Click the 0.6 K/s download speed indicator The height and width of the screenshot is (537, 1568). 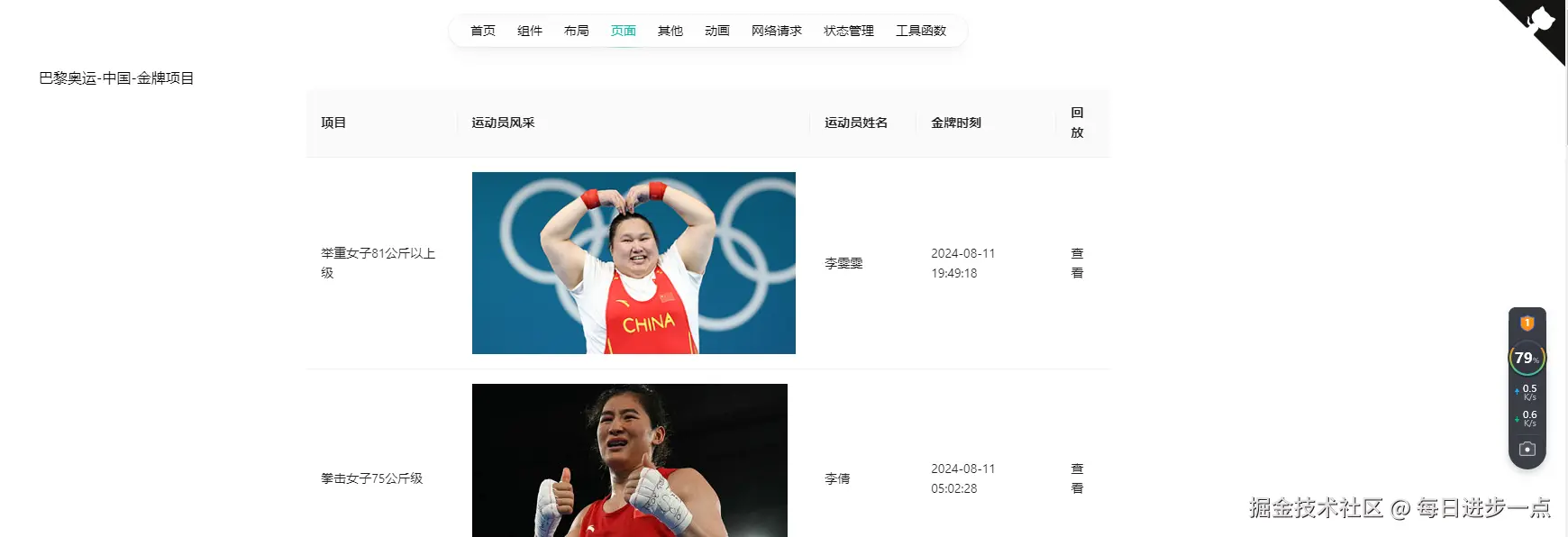1527,419
